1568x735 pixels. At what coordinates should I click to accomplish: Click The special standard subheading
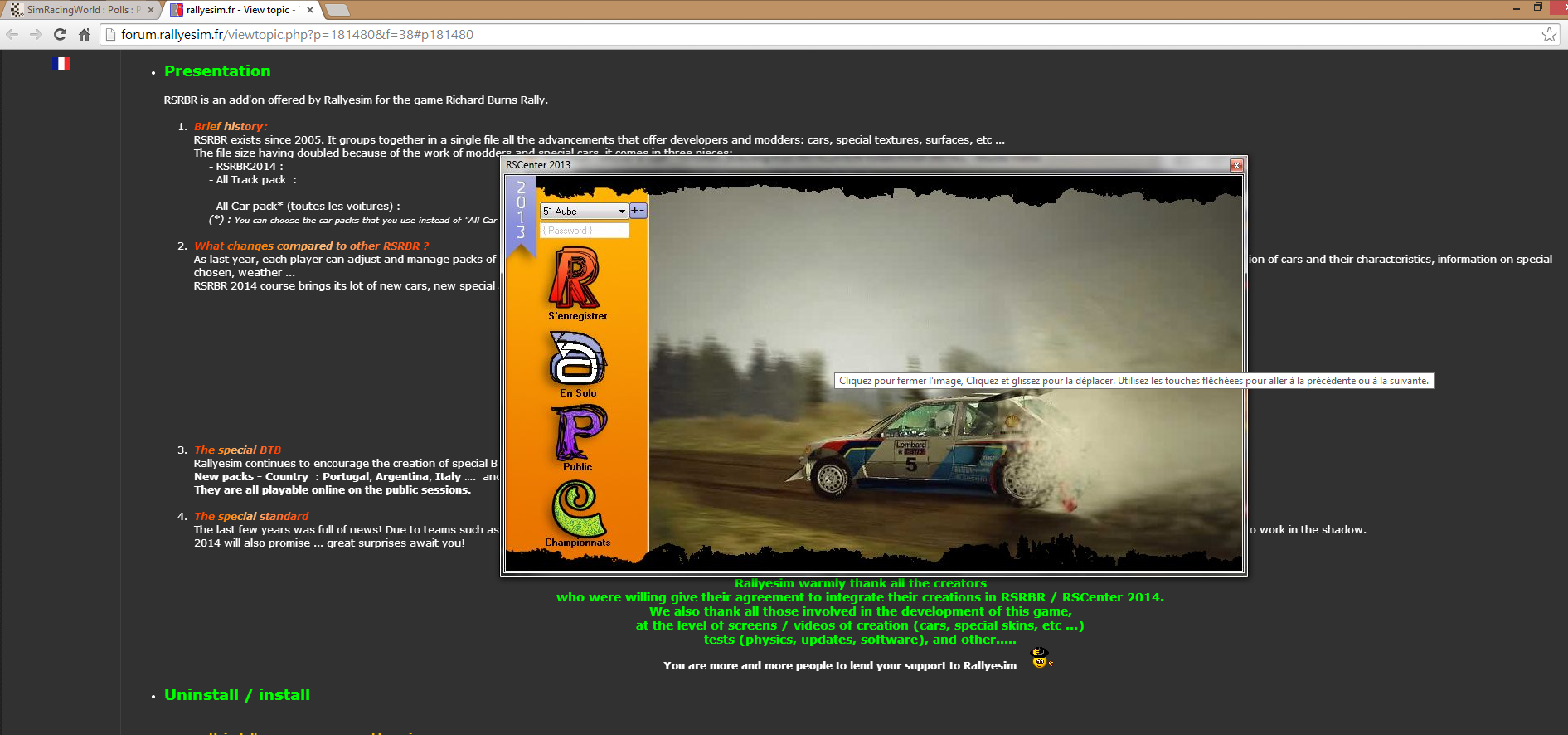tap(251, 516)
